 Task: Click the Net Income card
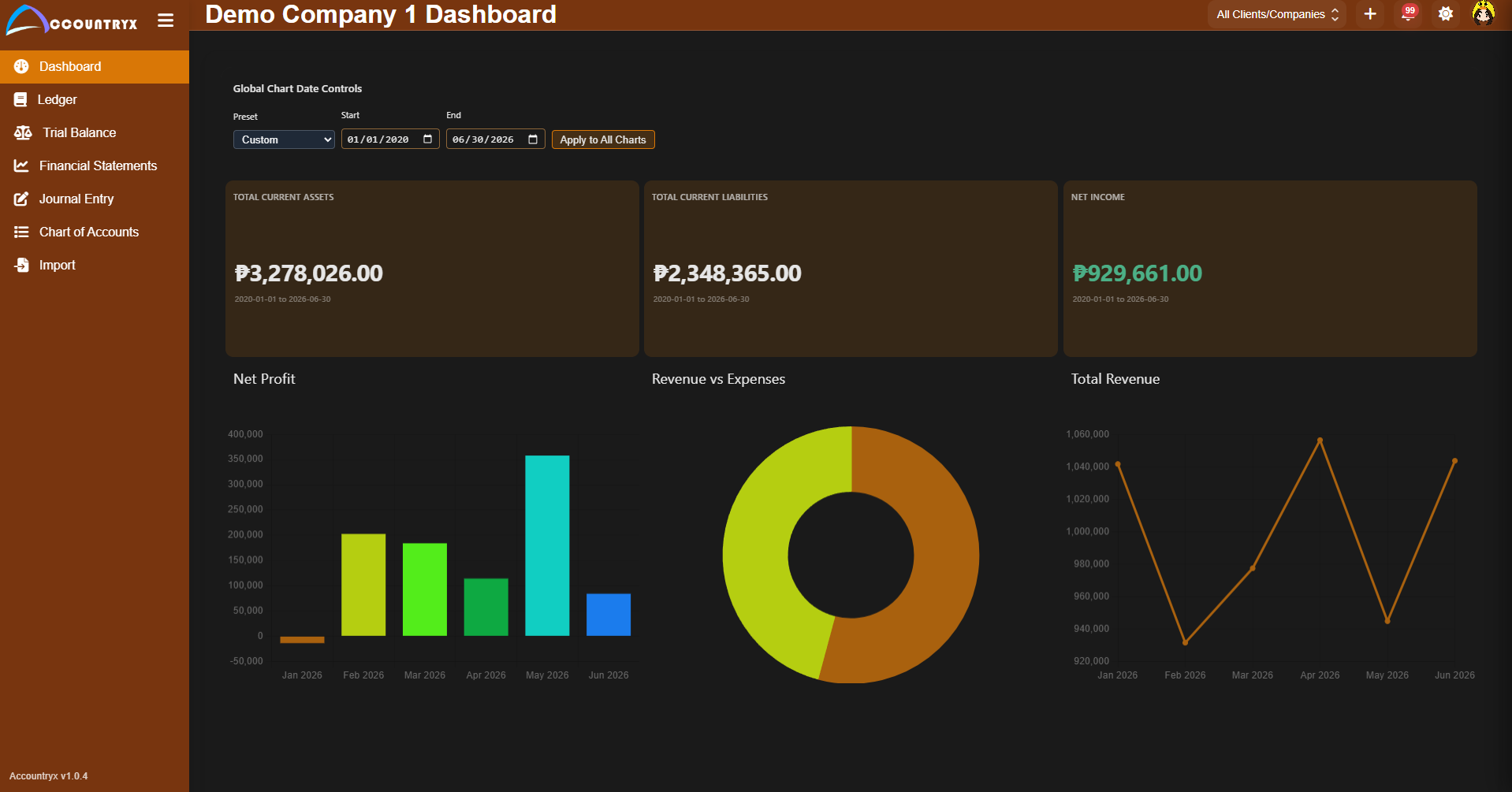[x=1270, y=269]
